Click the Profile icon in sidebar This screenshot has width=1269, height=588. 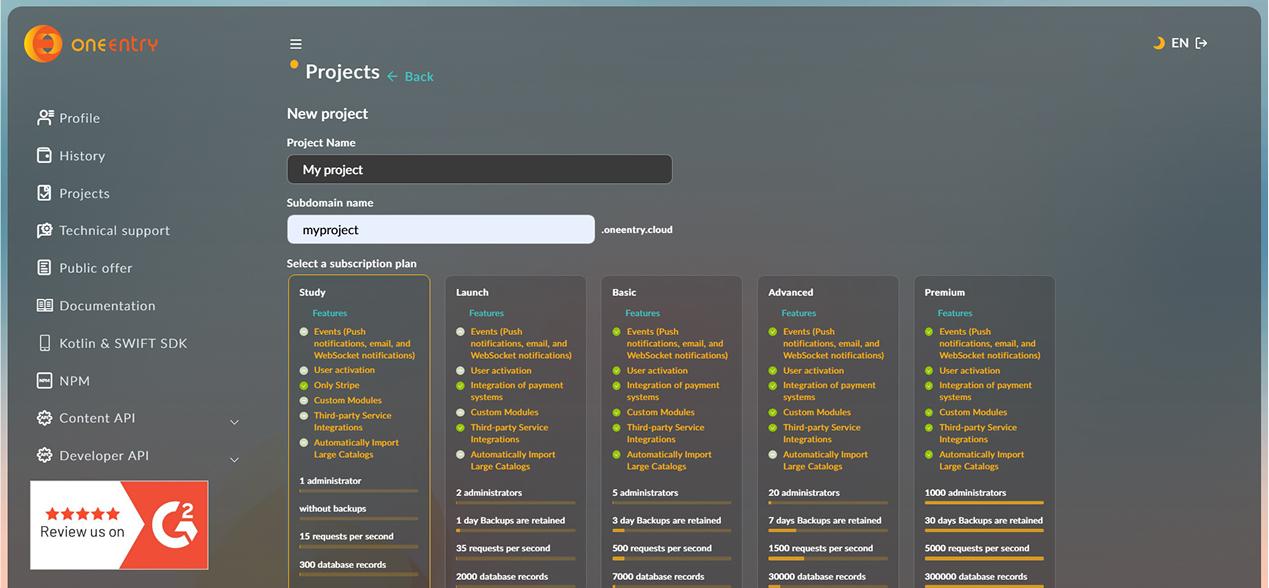44,118
